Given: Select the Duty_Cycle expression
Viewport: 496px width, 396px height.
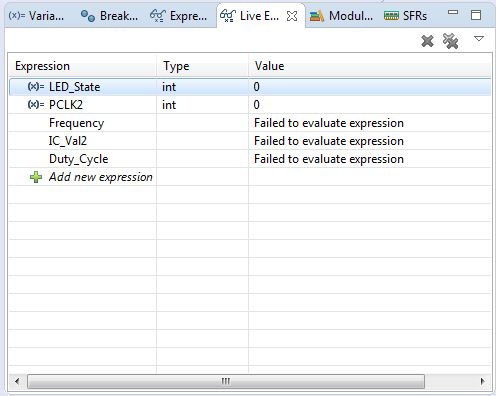Looking at the screenshot, I should pyautogui.click(x=78, y=159).
